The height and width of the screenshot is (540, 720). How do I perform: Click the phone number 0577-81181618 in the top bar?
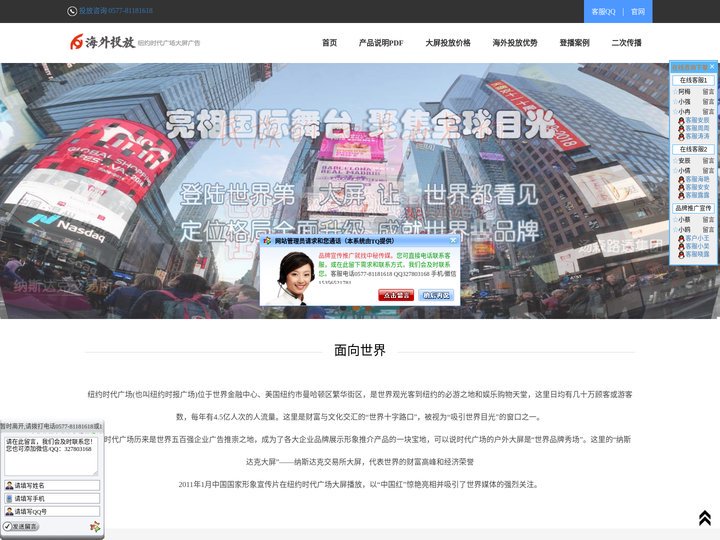pyautogui.click(x=130, y=11)
